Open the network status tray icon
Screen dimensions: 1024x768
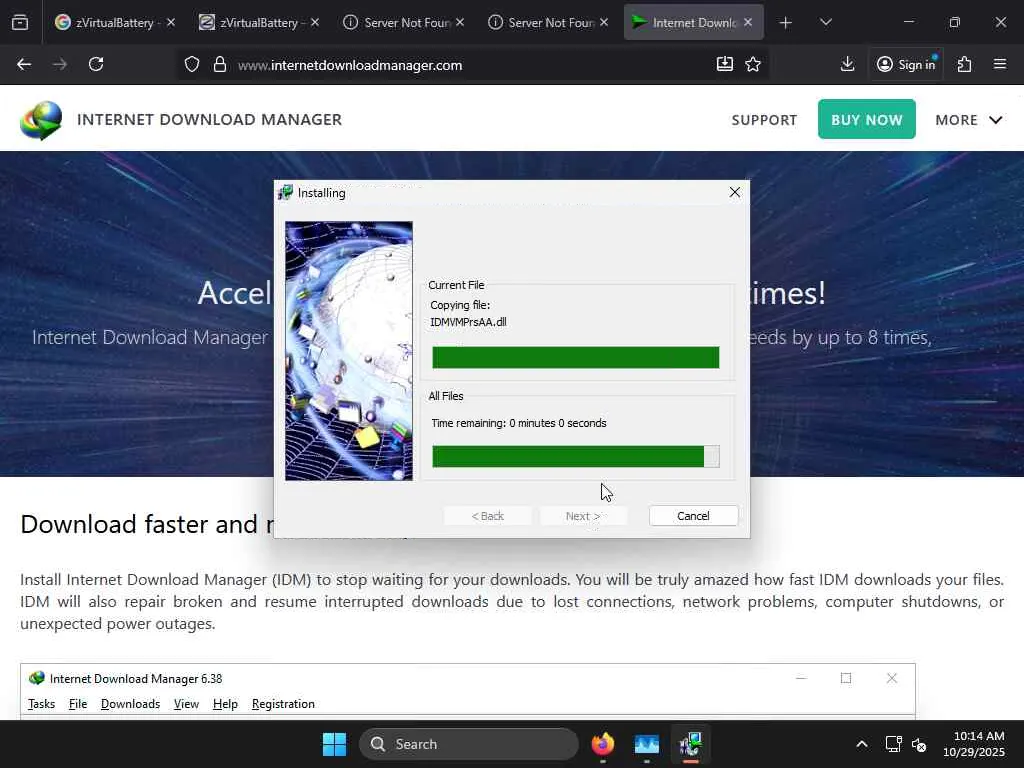[893, 744]
